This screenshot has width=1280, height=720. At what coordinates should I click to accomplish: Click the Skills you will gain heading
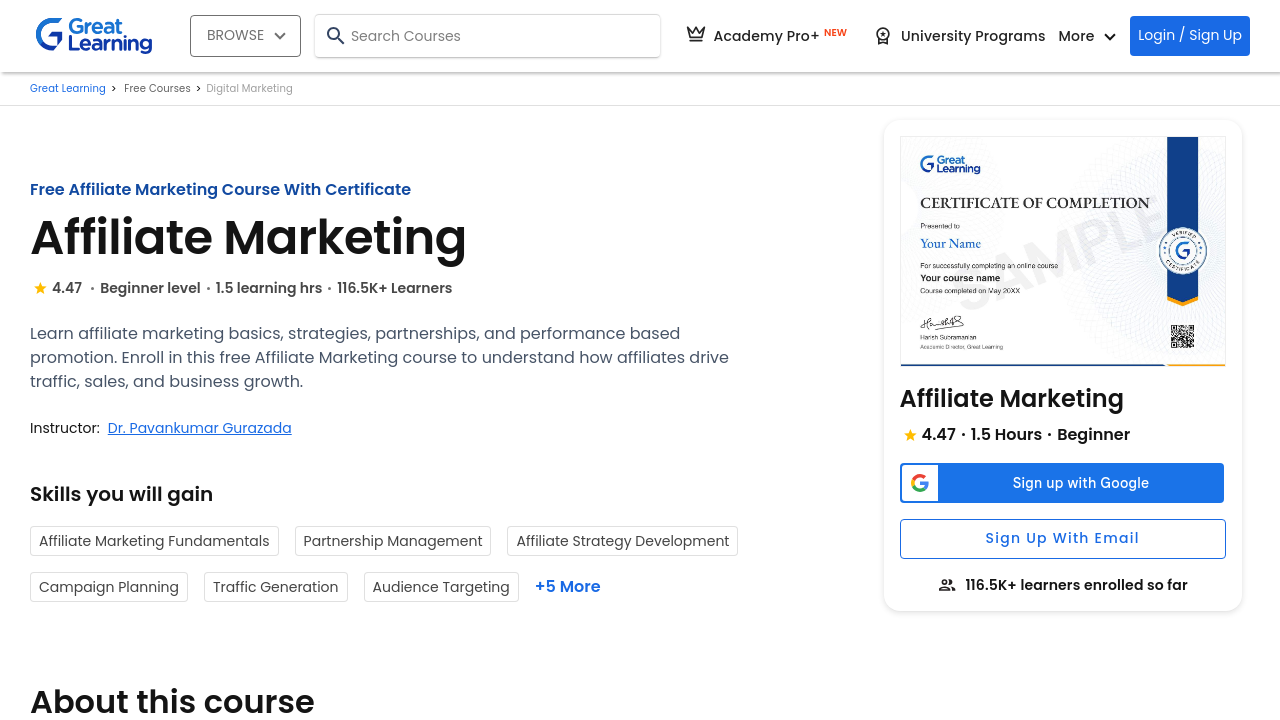[x=121, y=494]
